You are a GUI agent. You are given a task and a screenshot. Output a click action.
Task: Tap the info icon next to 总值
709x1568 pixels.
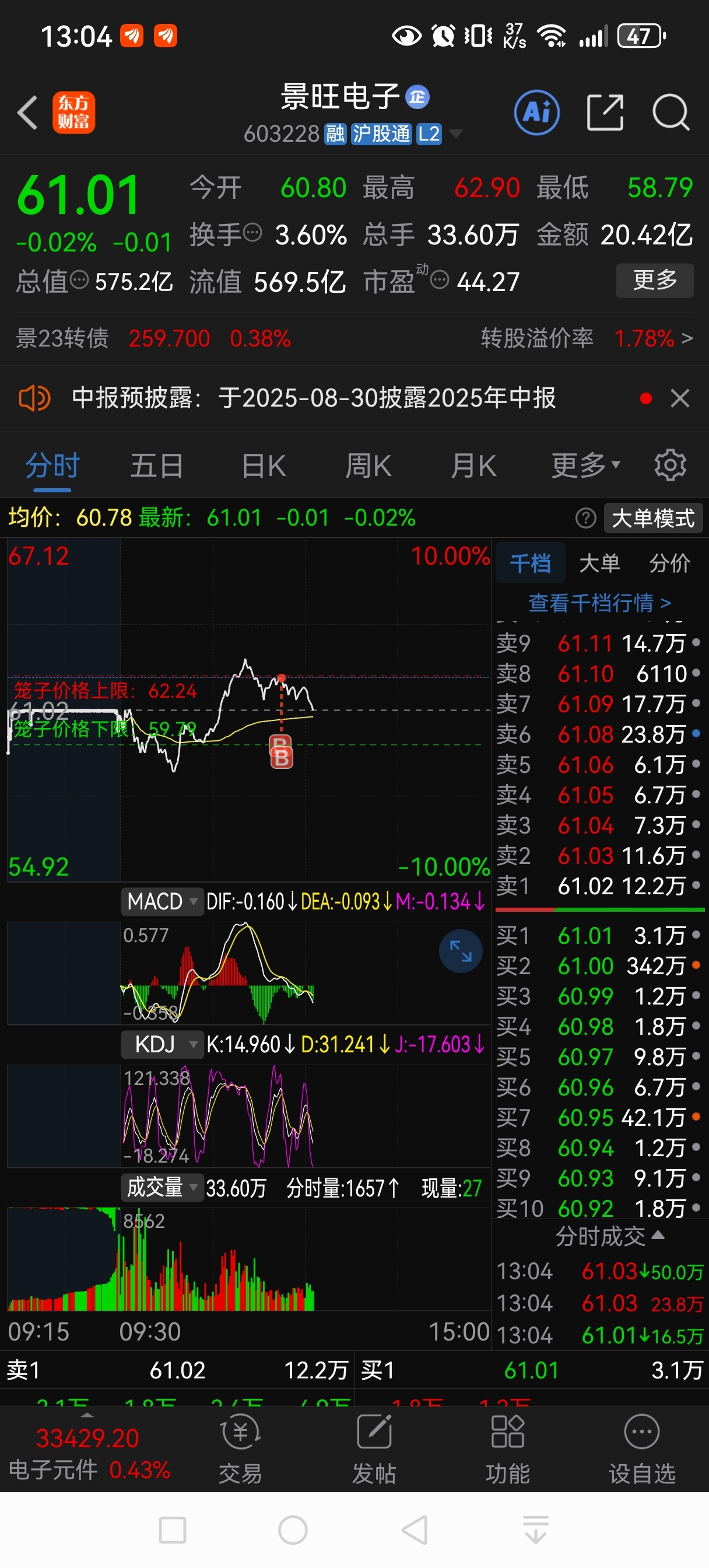[x=80, y=279]
